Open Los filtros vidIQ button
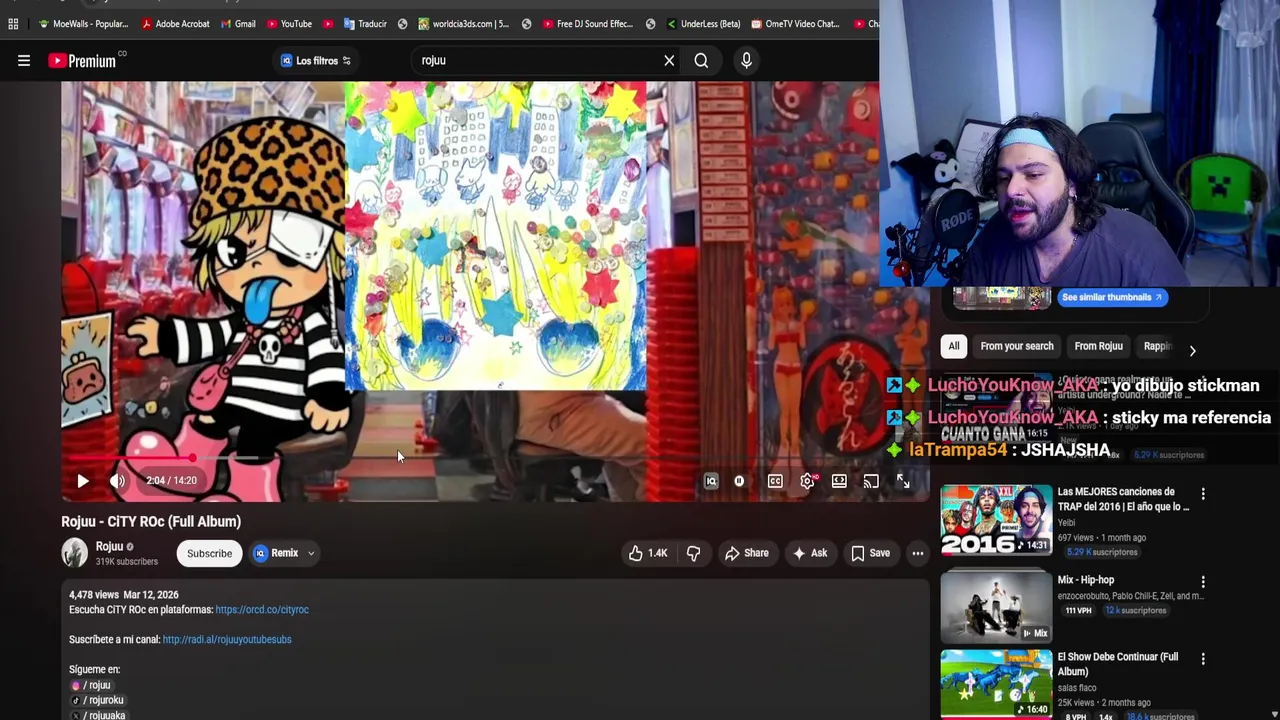 coord(315,61)
